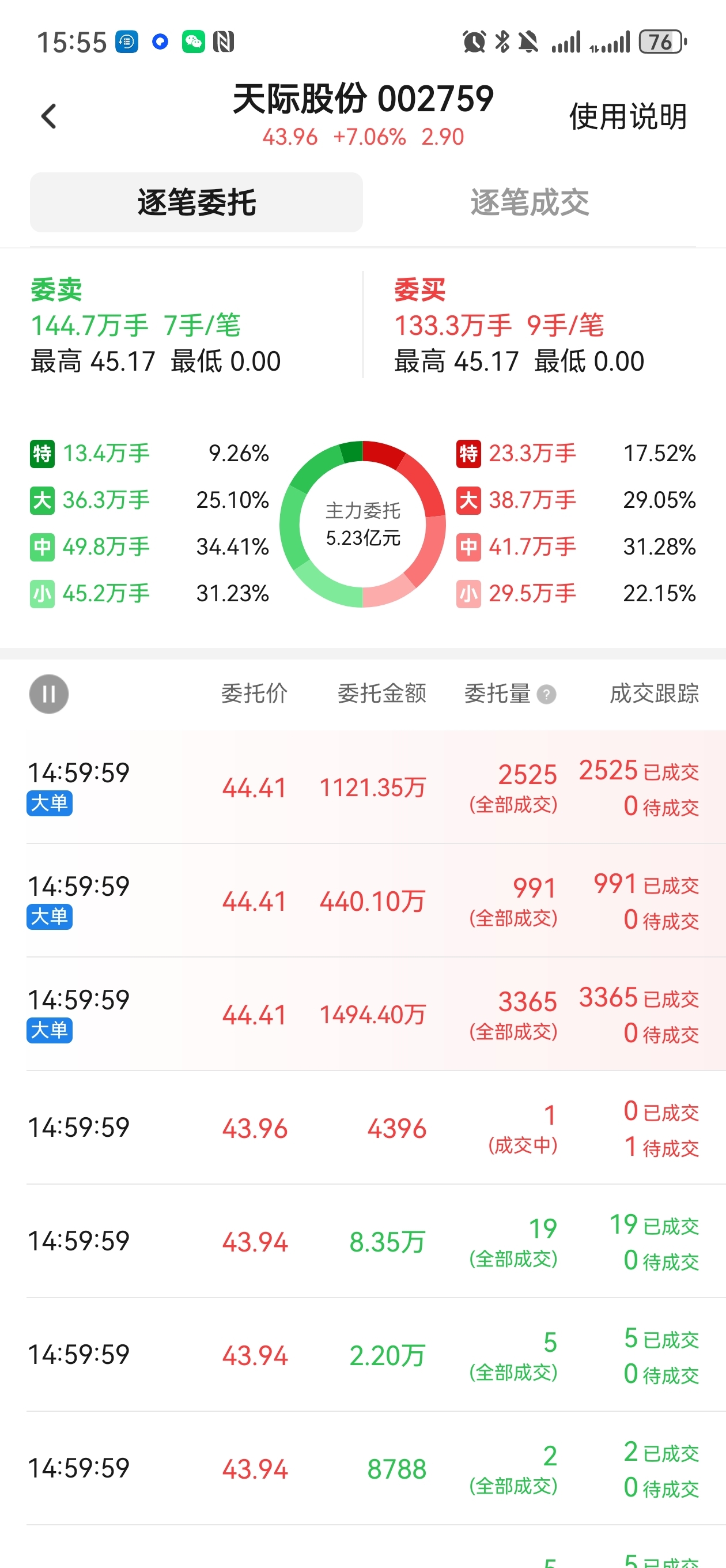Image resolution: width=726 pixels, height=1568 pixels.
Task: Tap the red 小 buy-order badge
Action: click(x=468, y=594)
